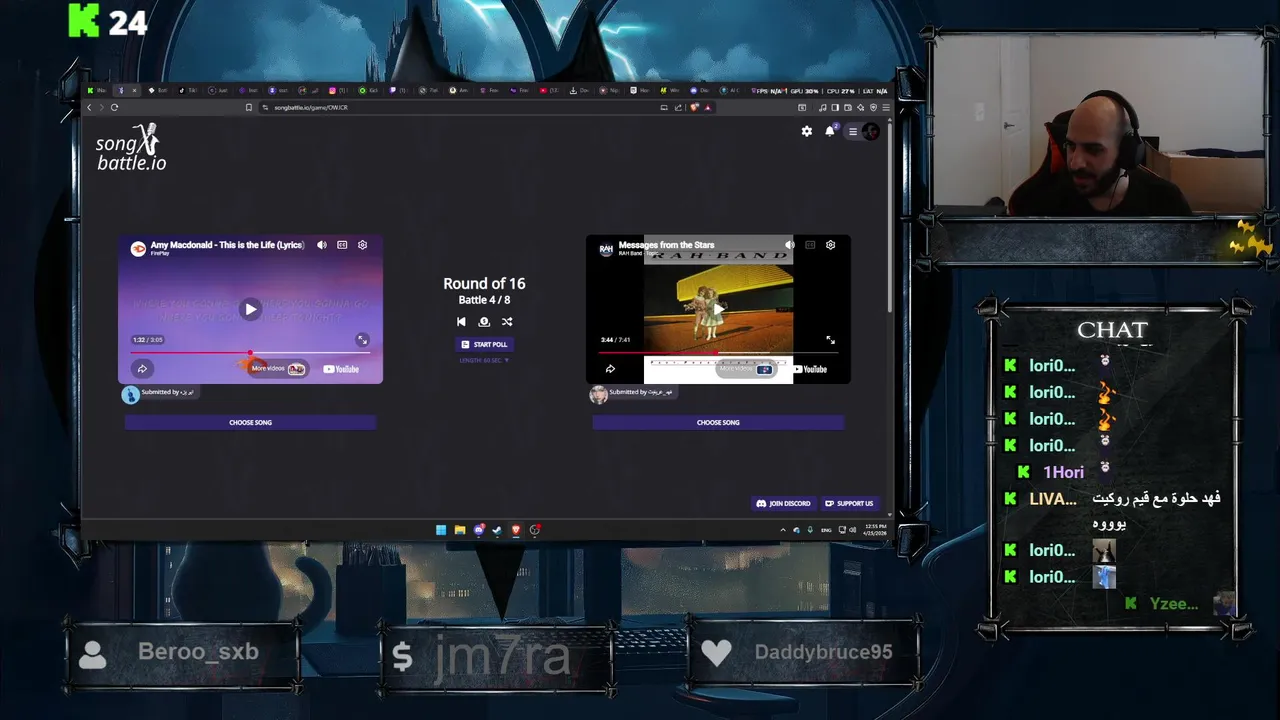The width and height of the screenshot is (1280, 720).
Task: Mute the Messages from the Stars video
Action: (789, 245)
